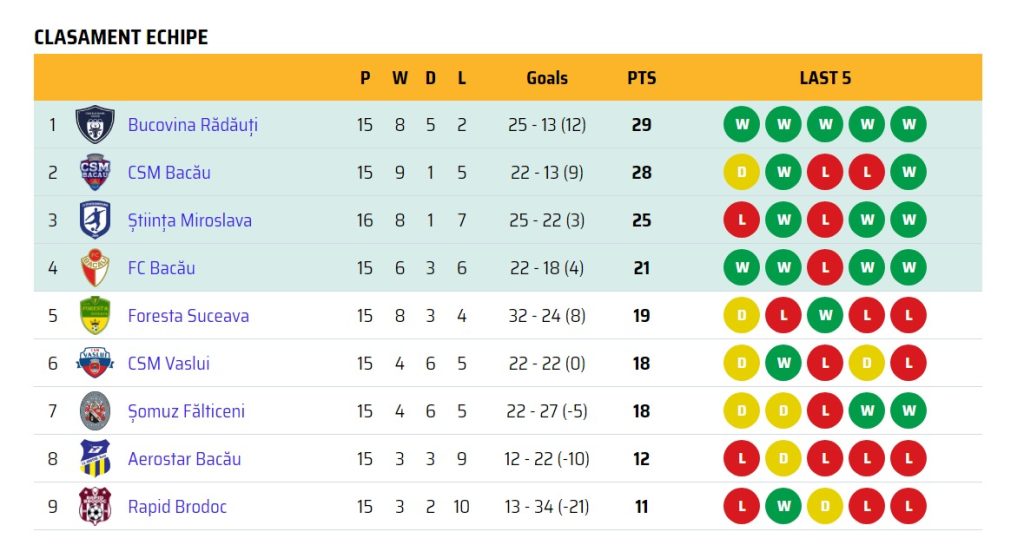This screenshot has width=1024, height=558.
Task: Click Foresta Suceava's green W result badge
Action: 825,316
